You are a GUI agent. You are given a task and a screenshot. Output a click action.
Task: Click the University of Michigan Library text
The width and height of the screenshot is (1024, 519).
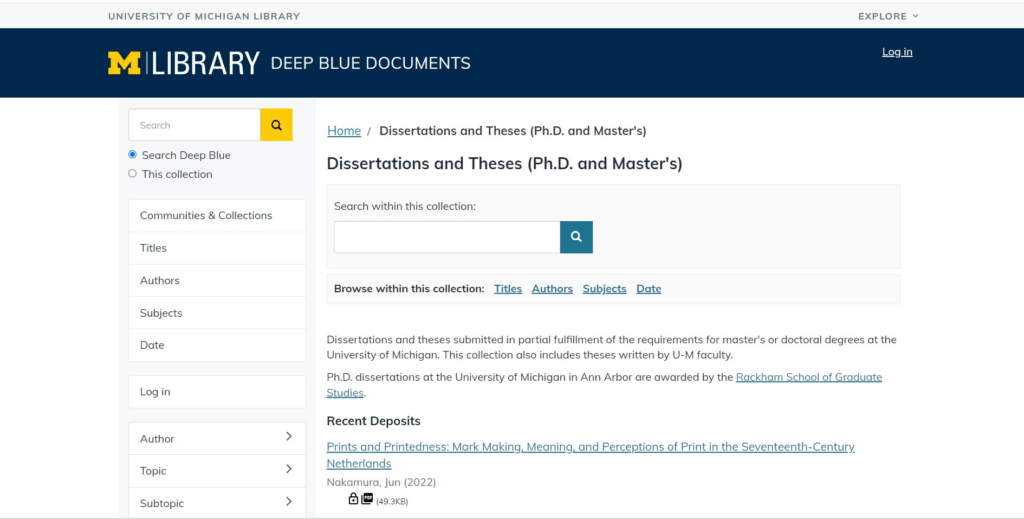tap(204, 16)
